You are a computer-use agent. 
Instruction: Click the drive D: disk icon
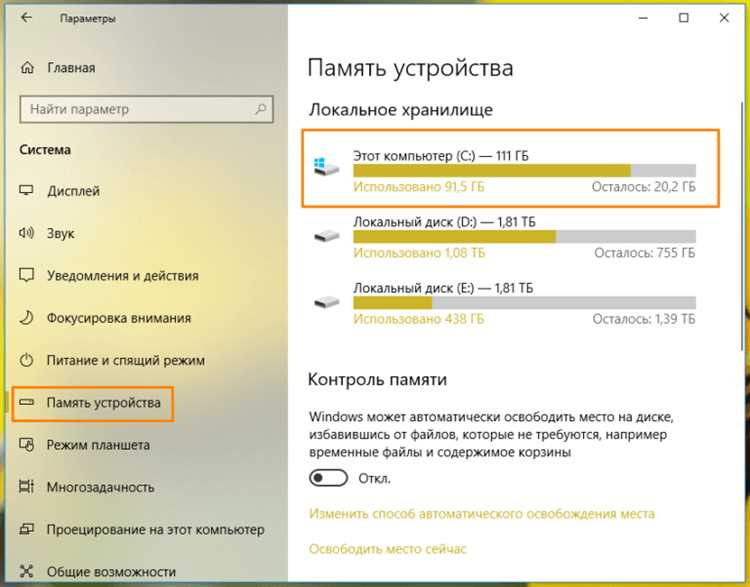coord(326,235)
